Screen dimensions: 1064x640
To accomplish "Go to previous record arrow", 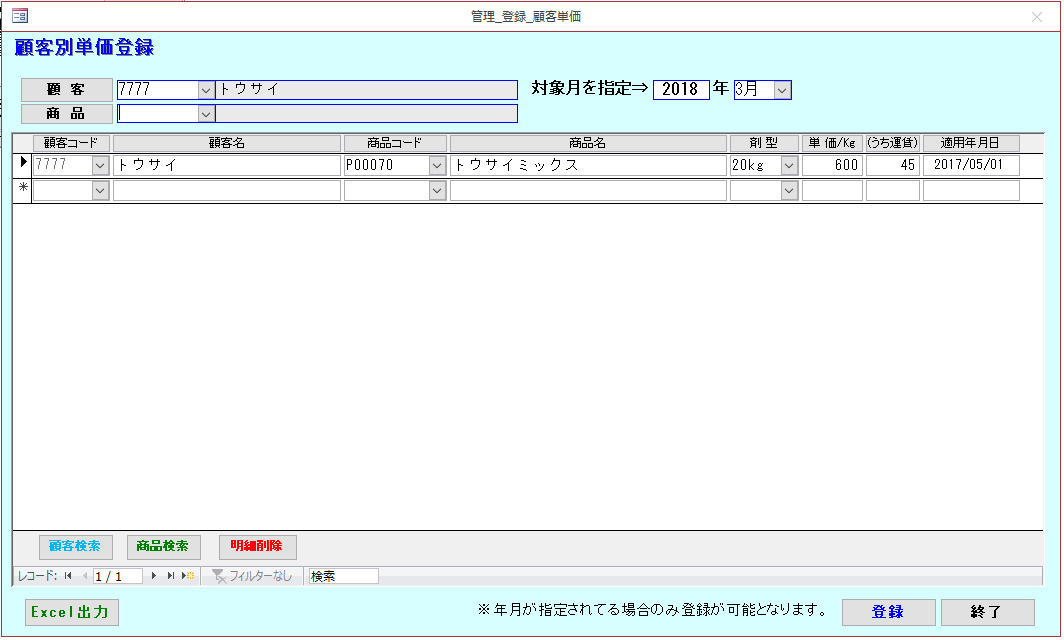I will (84, 576).
